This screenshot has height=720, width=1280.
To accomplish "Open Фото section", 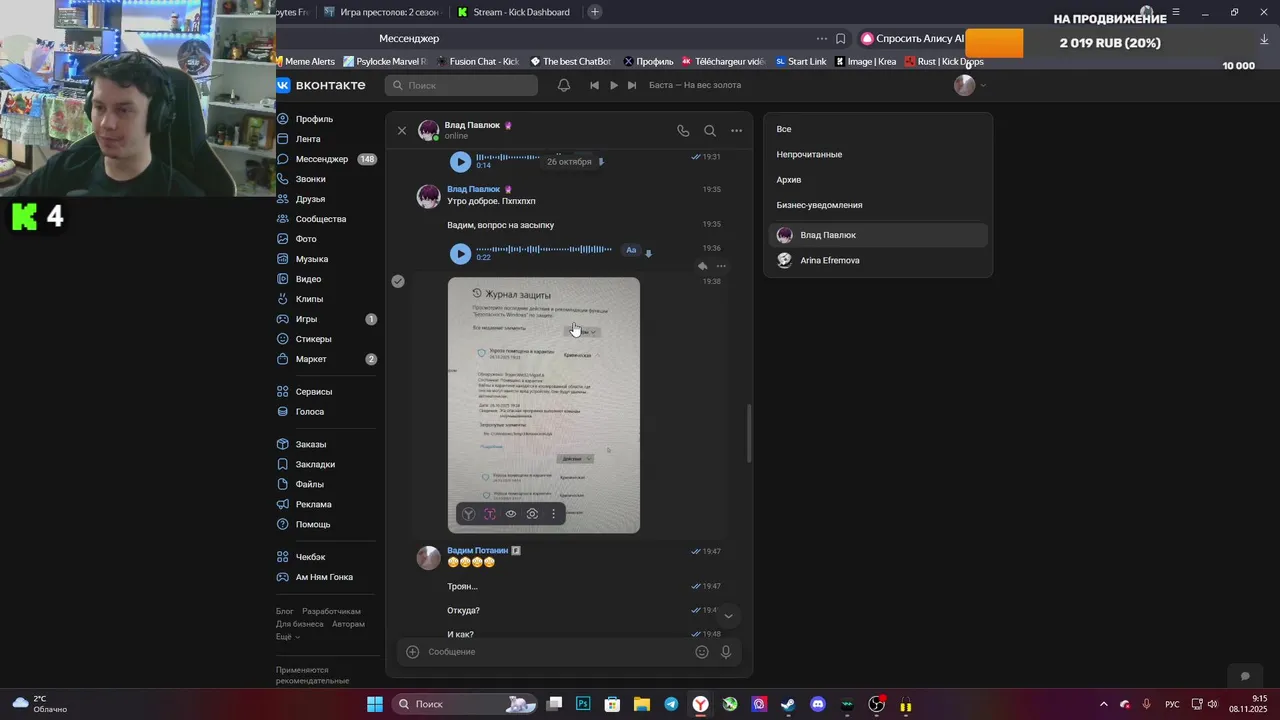I will (306, 239).
